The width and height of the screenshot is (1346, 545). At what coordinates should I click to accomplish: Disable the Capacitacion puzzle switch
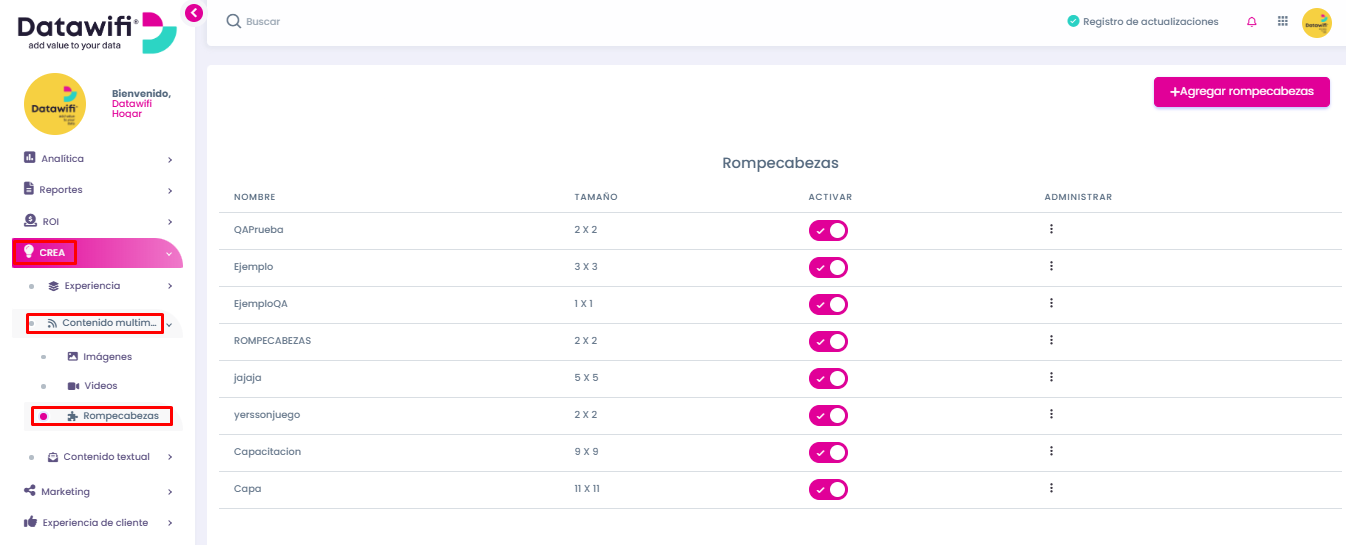[x=828, y=453]
